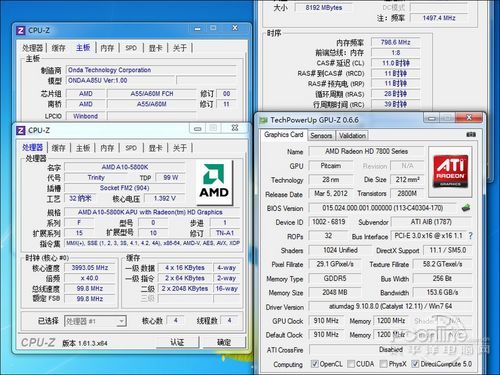Viewport: 500px width, 375px height.
Task: Close the back CPU-Z mainboard window
Action: coord(235,28)
